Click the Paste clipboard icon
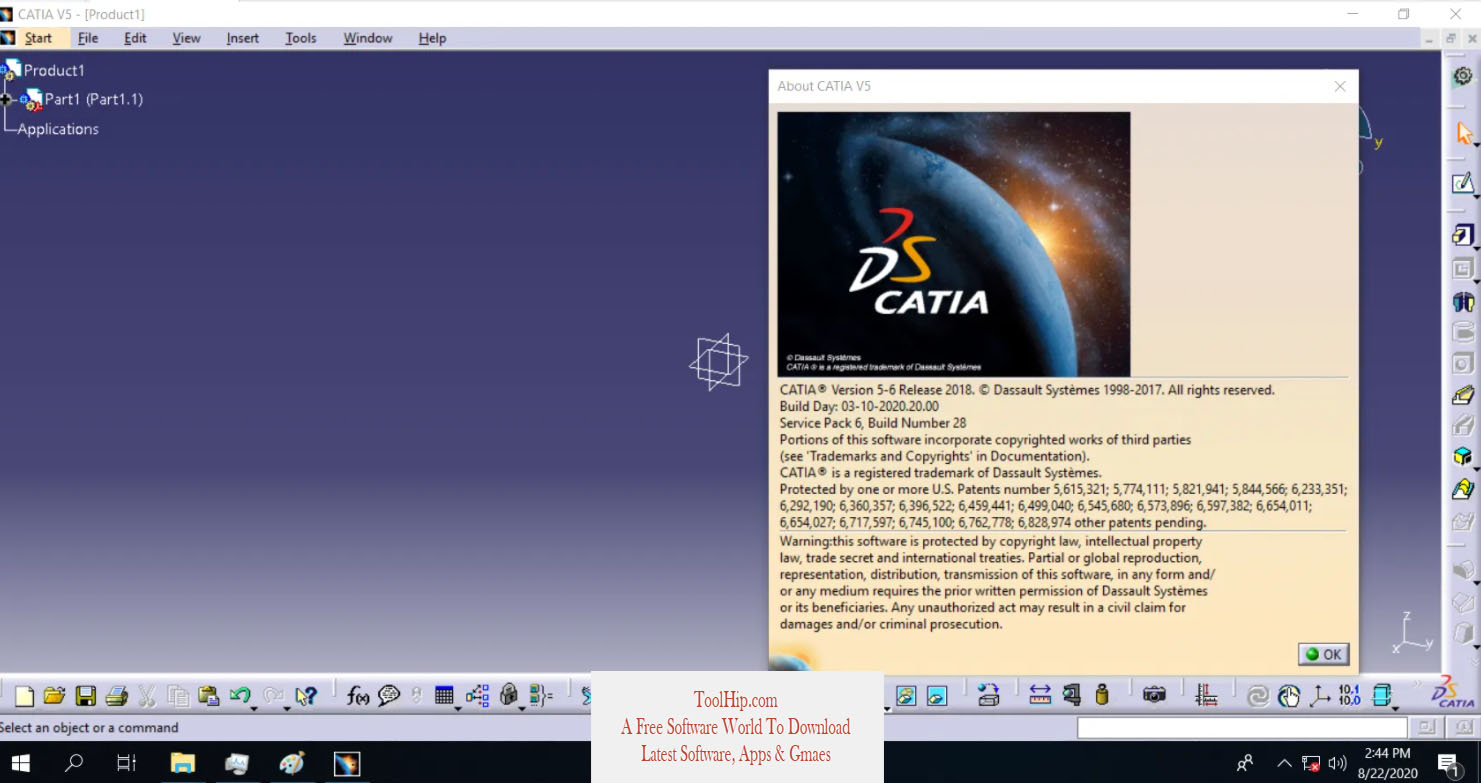 point(209,696)
